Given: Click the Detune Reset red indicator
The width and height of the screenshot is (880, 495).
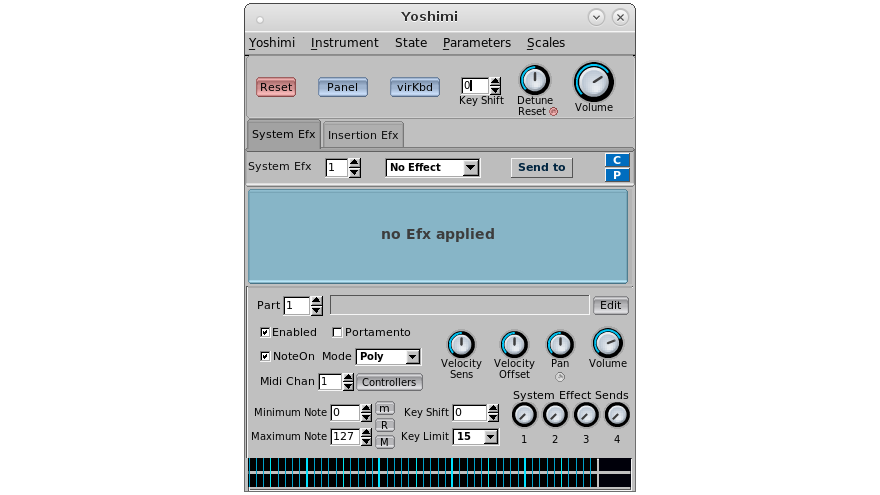Looking at the screenshot, I should [553, 111].
